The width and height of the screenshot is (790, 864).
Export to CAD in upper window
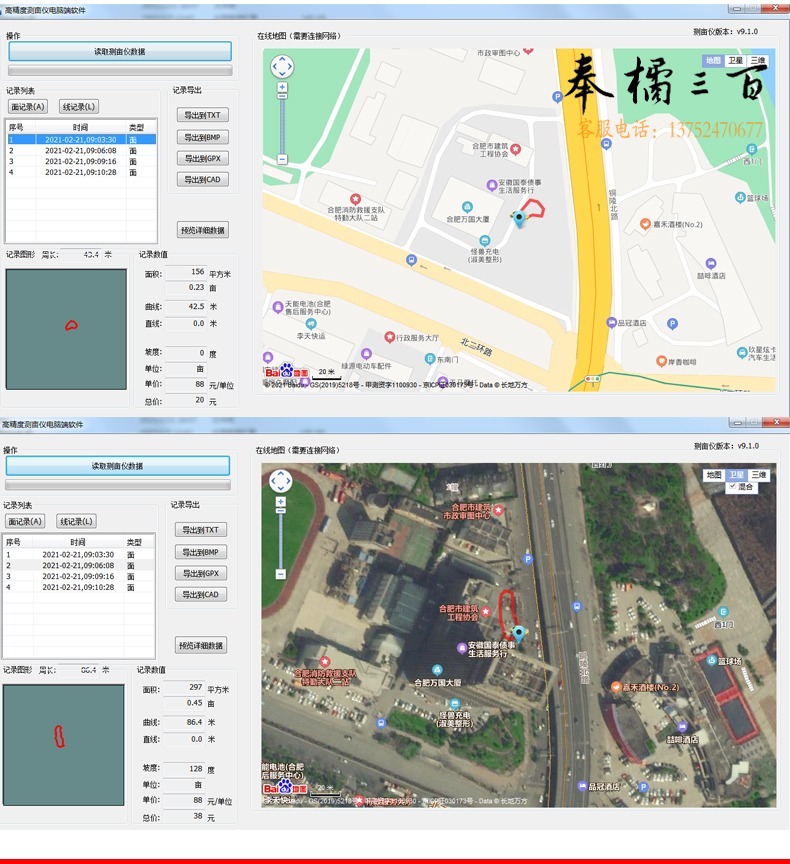click(203, 179)
